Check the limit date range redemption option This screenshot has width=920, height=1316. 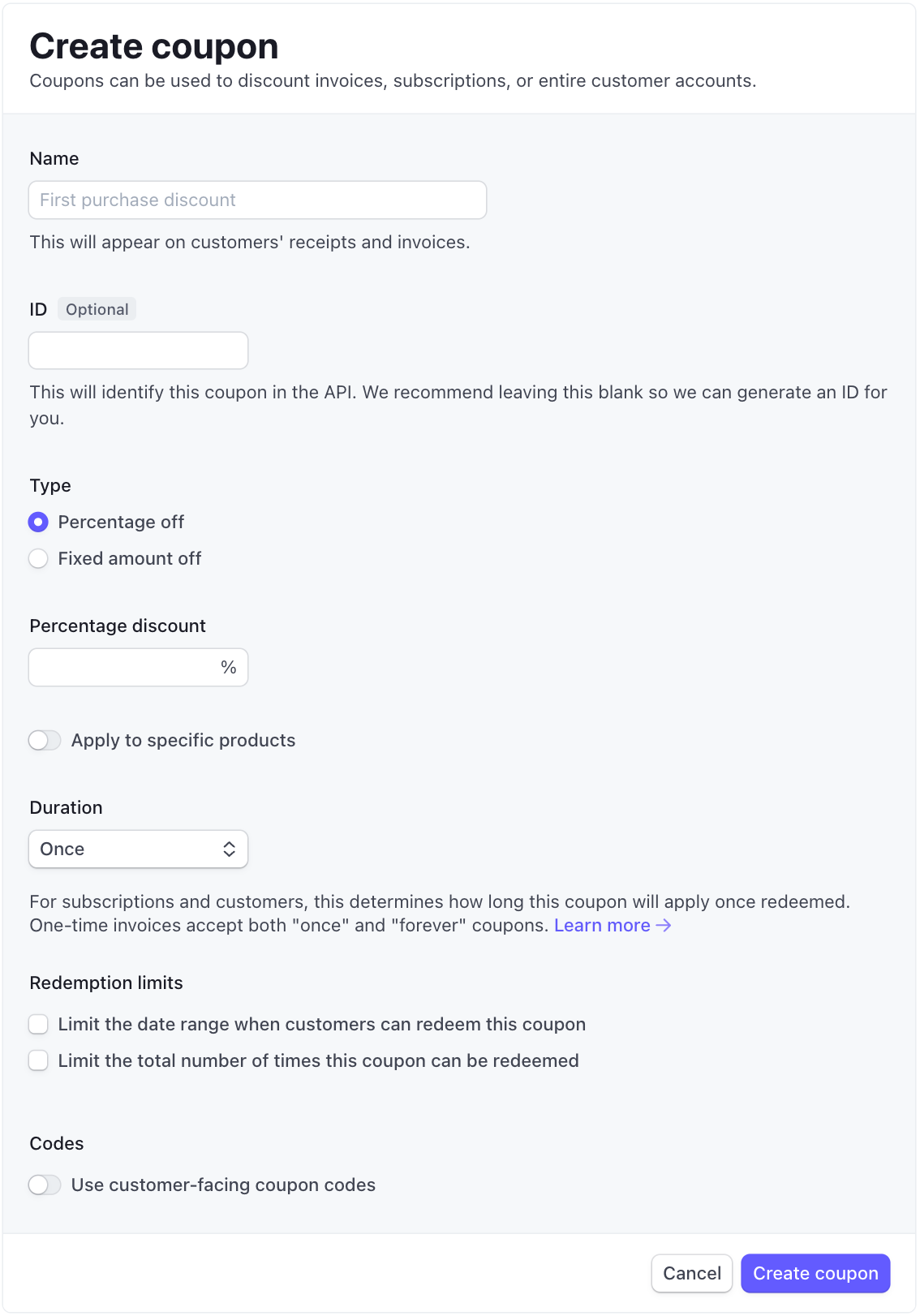(x=38, y=1024)
